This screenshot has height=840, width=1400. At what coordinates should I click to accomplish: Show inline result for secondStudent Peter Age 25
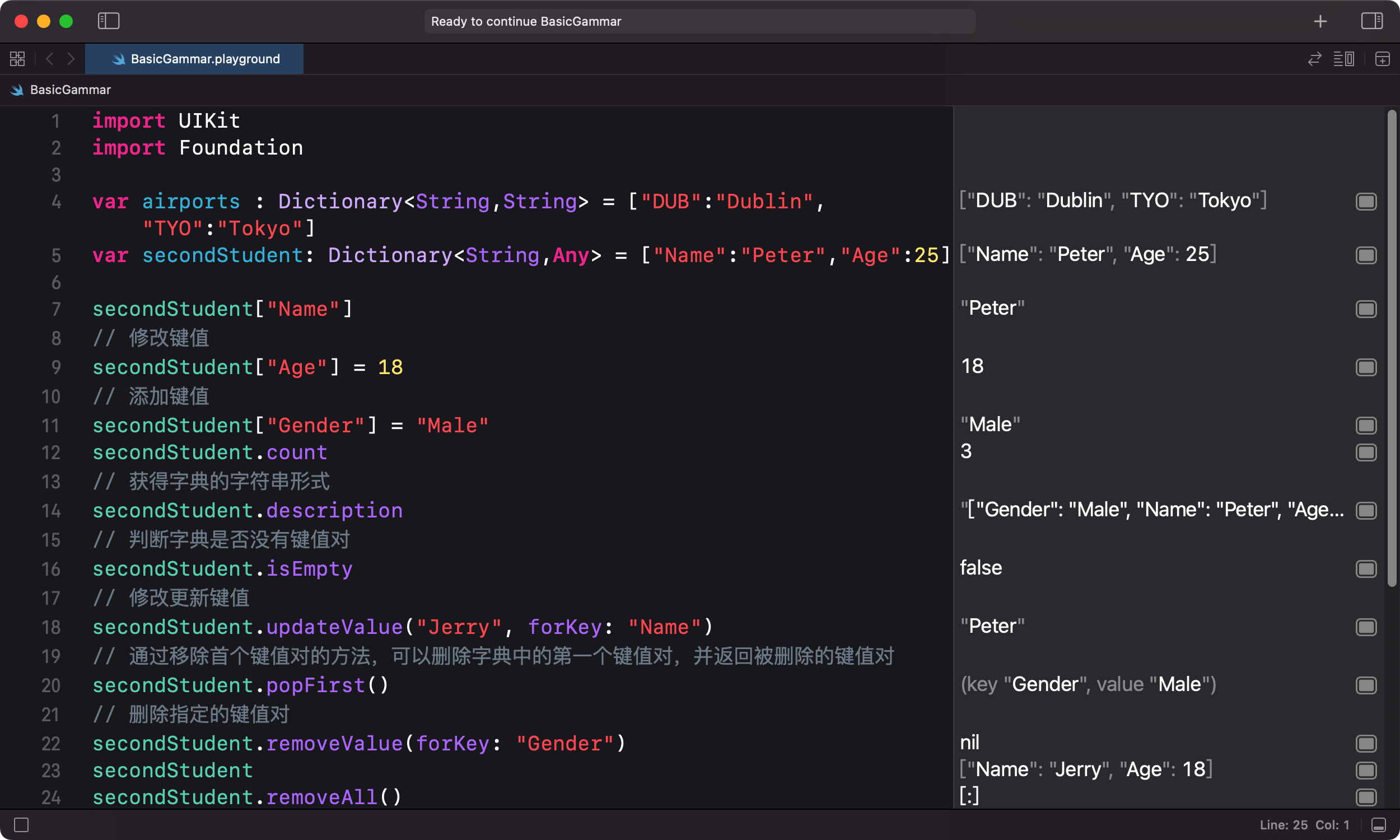(x=1366, y=255)
